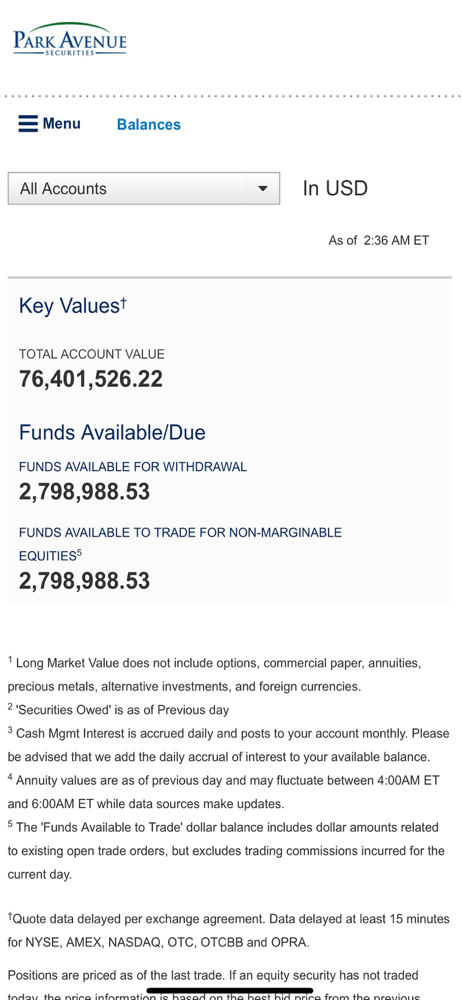Tap the home indicator bar at the bottom

pos(230,991)
